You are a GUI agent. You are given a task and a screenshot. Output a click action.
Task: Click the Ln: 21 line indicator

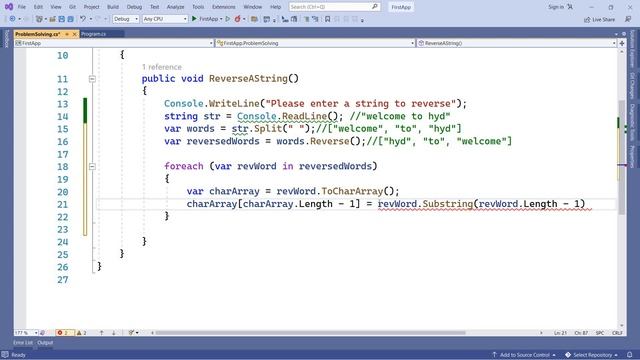click(560, 333)
